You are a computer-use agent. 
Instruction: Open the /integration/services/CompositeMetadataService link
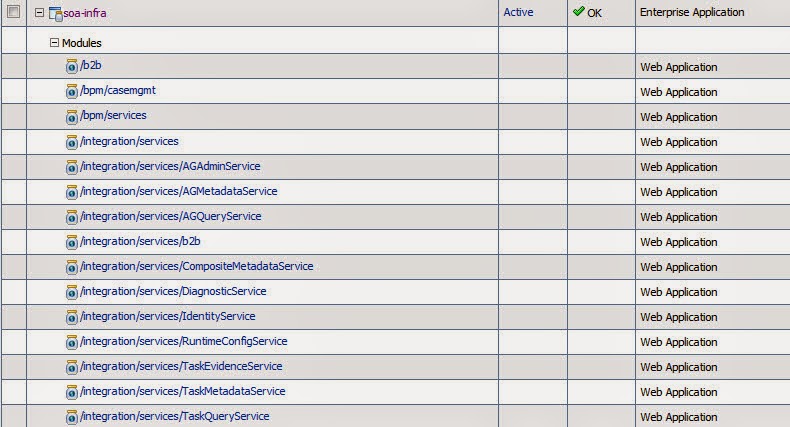pos(196,266)
